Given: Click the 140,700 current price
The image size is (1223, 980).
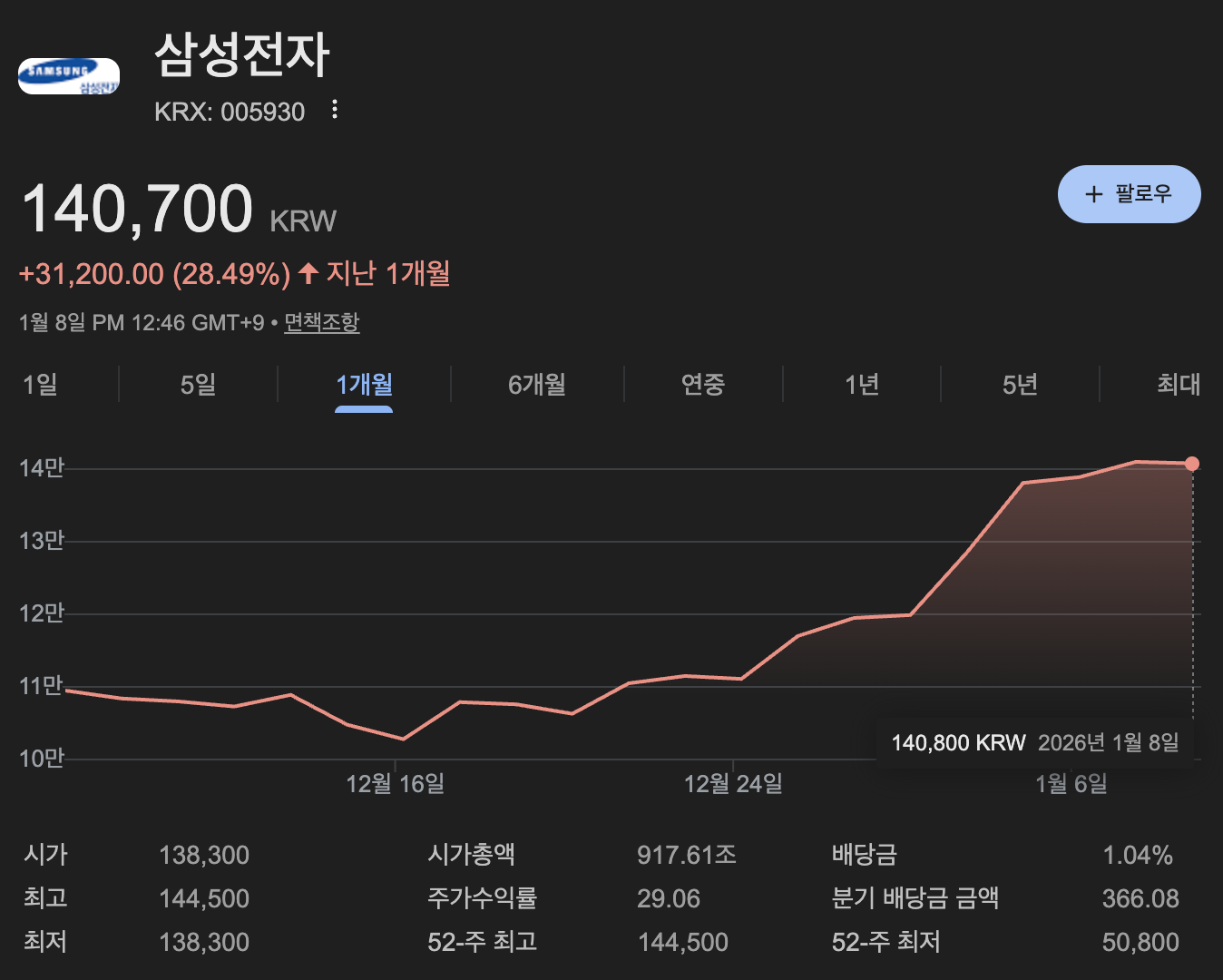Looking at the screenshot, I should (137, 209).
